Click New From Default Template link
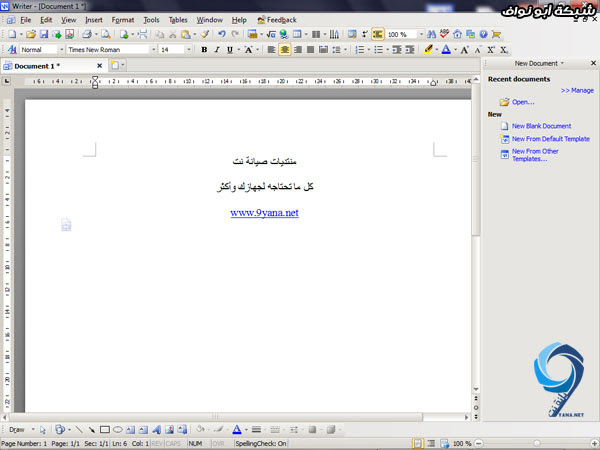This screenshot has height=450, width=600. (x=551, y=139)
